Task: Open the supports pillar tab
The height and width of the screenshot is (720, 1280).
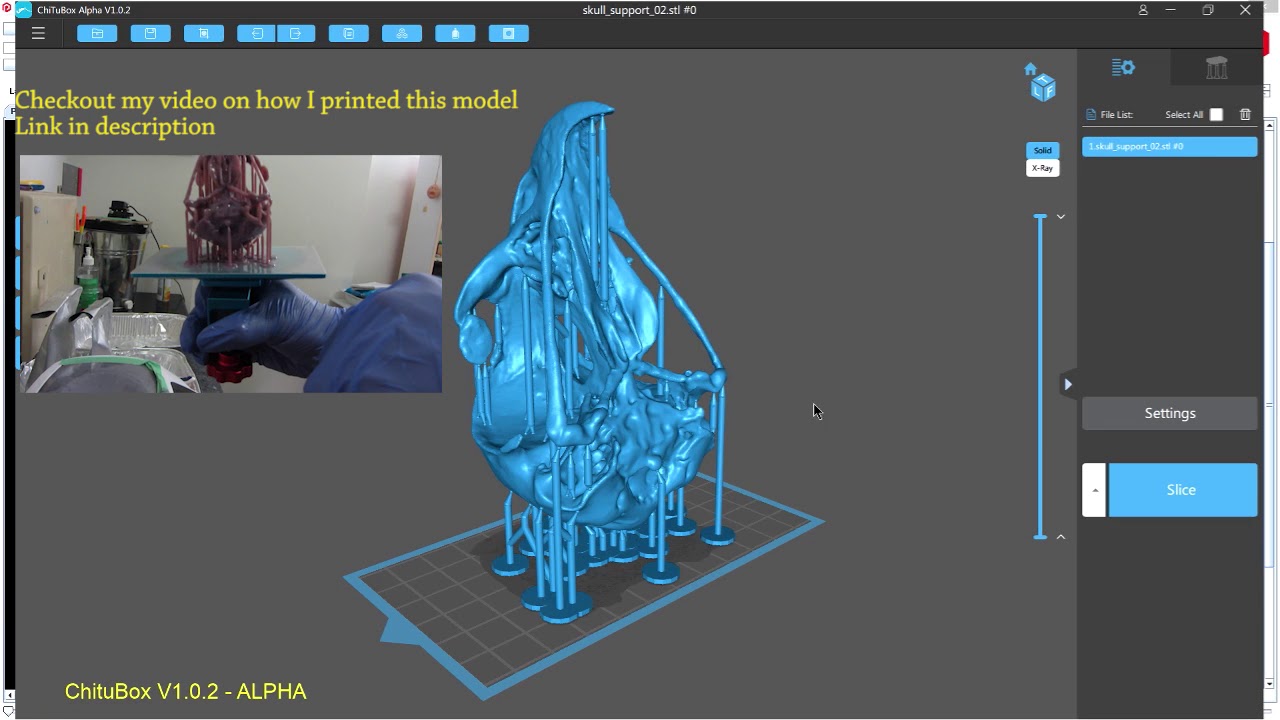Action: click(x=1216, y=68)
